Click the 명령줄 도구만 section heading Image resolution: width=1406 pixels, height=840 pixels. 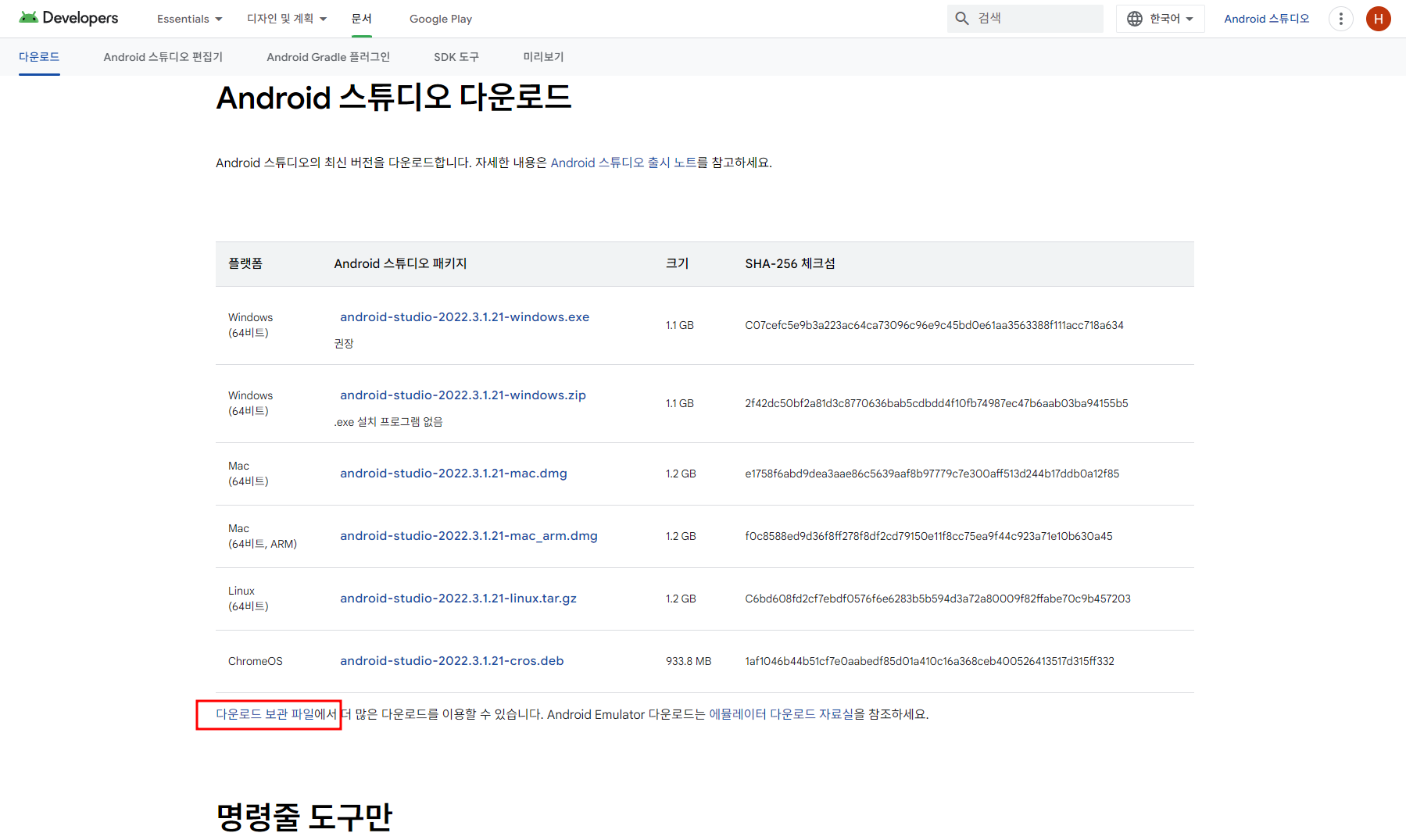coord(304,817)
